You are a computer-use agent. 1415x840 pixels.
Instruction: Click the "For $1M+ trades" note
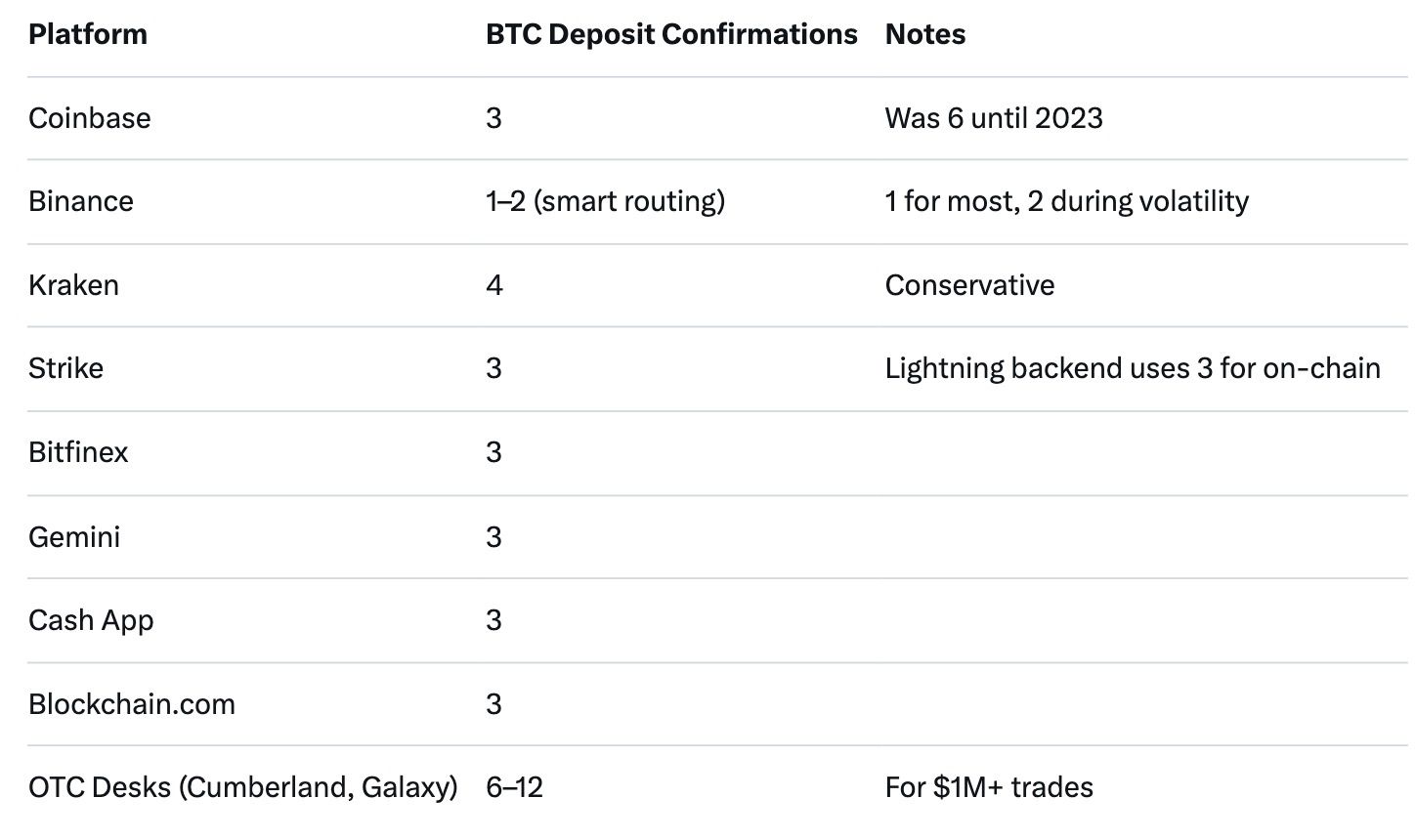point(989,787)
